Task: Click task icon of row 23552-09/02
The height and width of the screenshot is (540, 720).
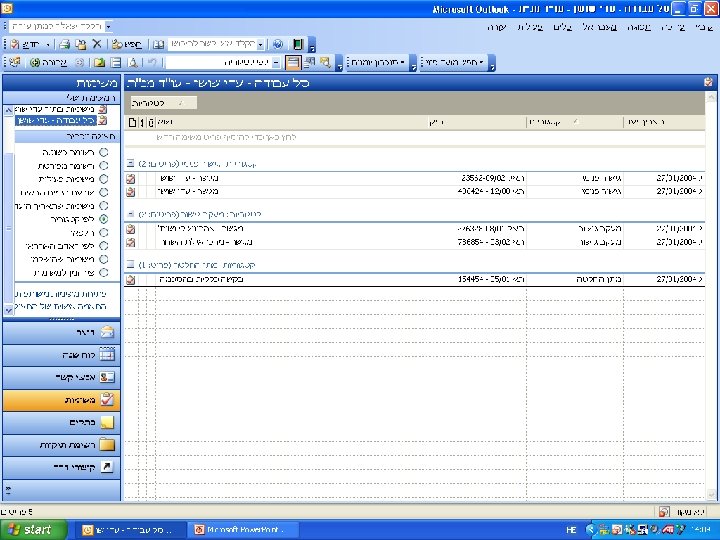Action: point(131,179)
